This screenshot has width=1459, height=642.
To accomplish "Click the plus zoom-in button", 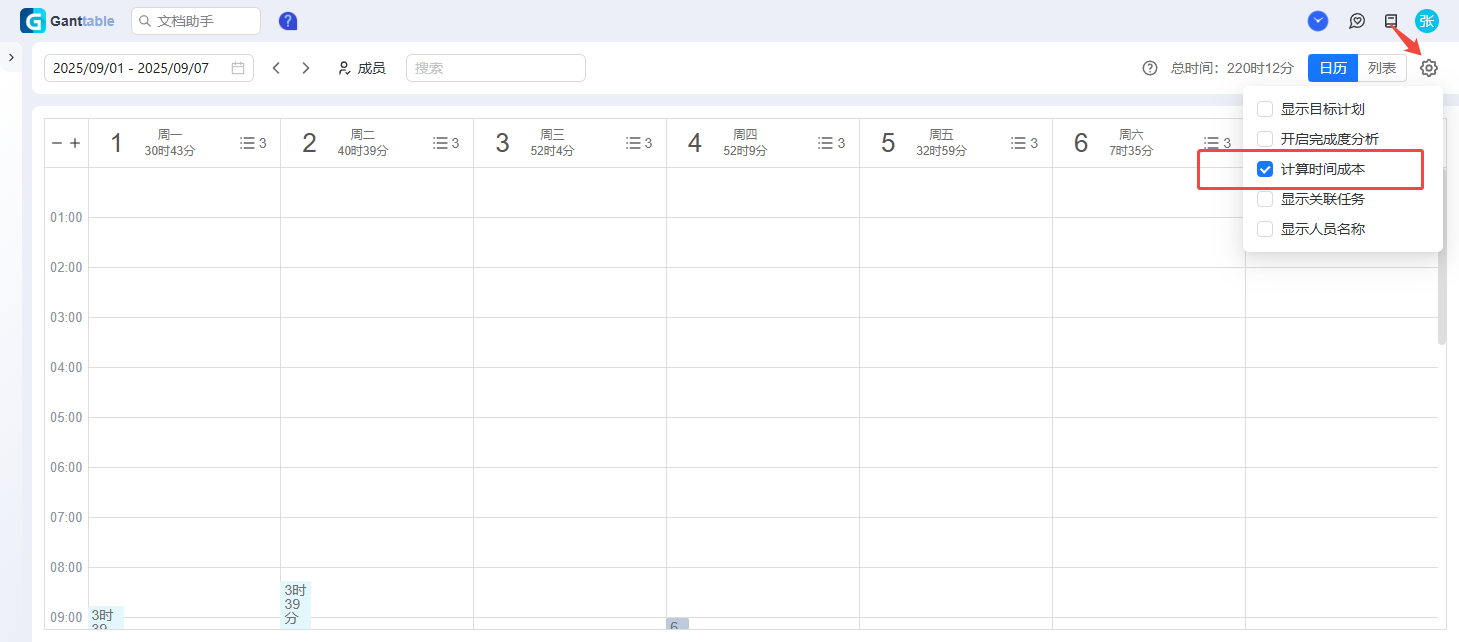I will pos(75,143).
